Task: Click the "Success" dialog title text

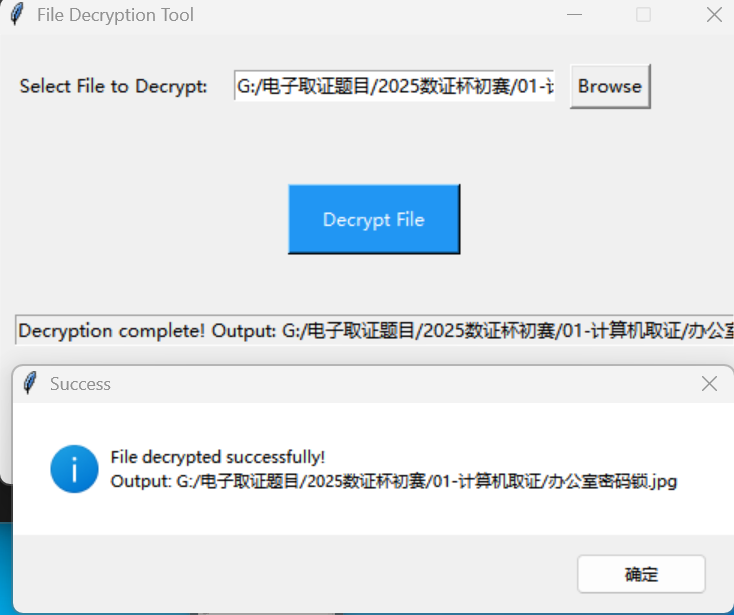Action: click(80, 384)
